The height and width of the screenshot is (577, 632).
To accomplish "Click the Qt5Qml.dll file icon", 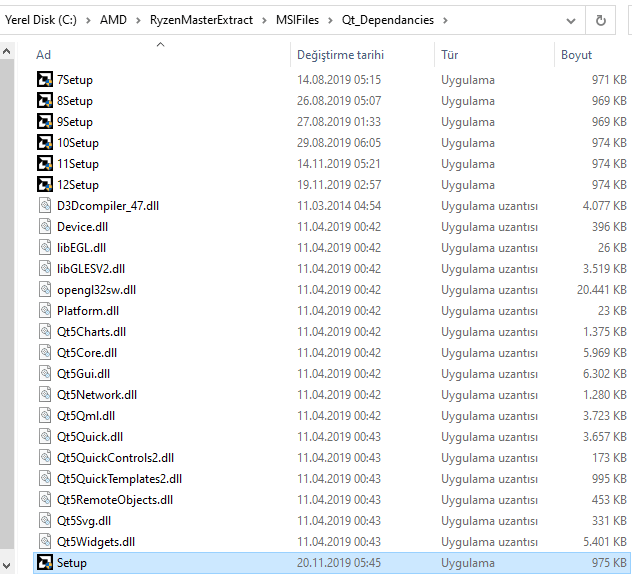I will pos(45,415).
